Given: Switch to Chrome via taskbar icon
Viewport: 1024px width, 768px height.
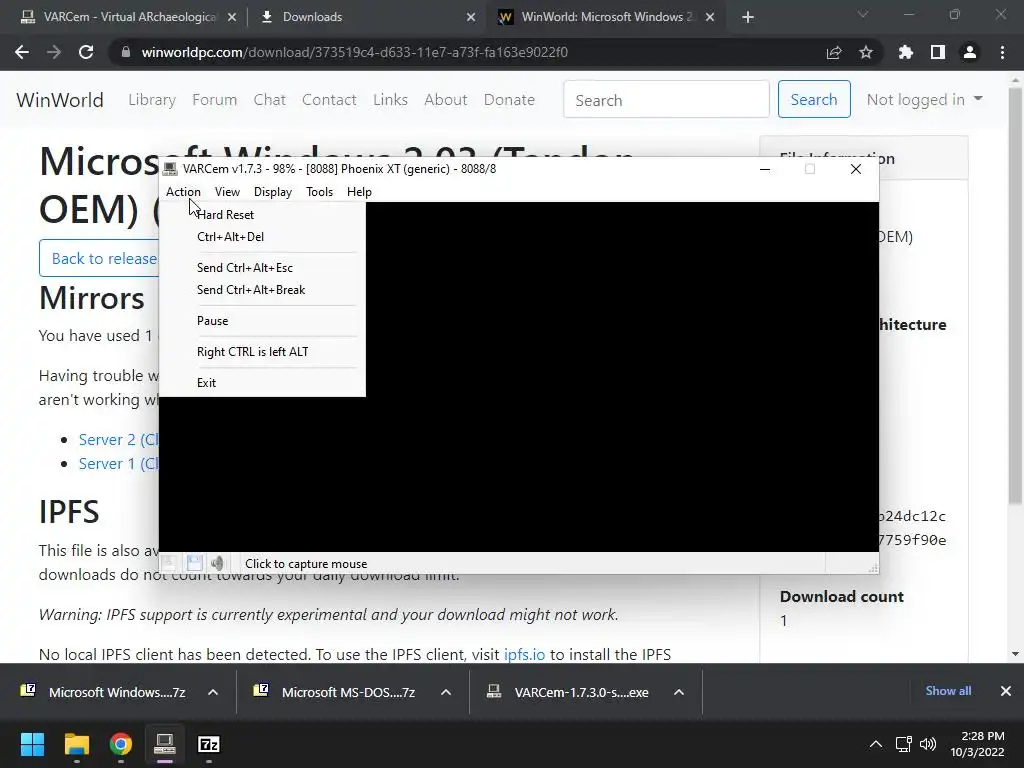Looking at the screenshot, I should pos(121,744).
